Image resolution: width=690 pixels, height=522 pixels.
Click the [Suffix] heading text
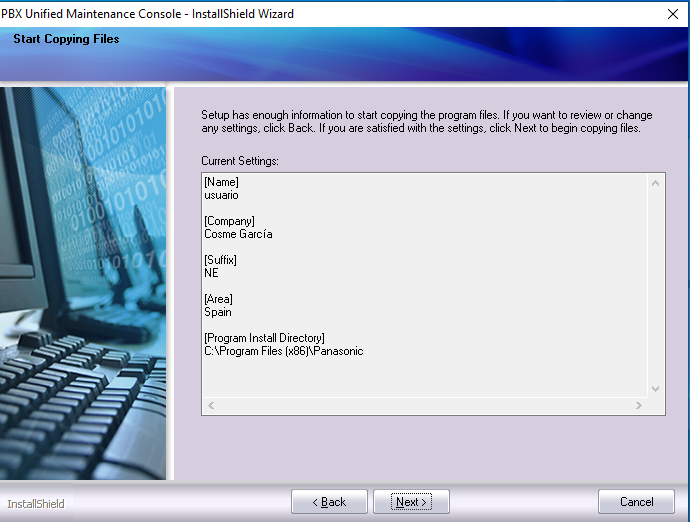click(220, 260)
